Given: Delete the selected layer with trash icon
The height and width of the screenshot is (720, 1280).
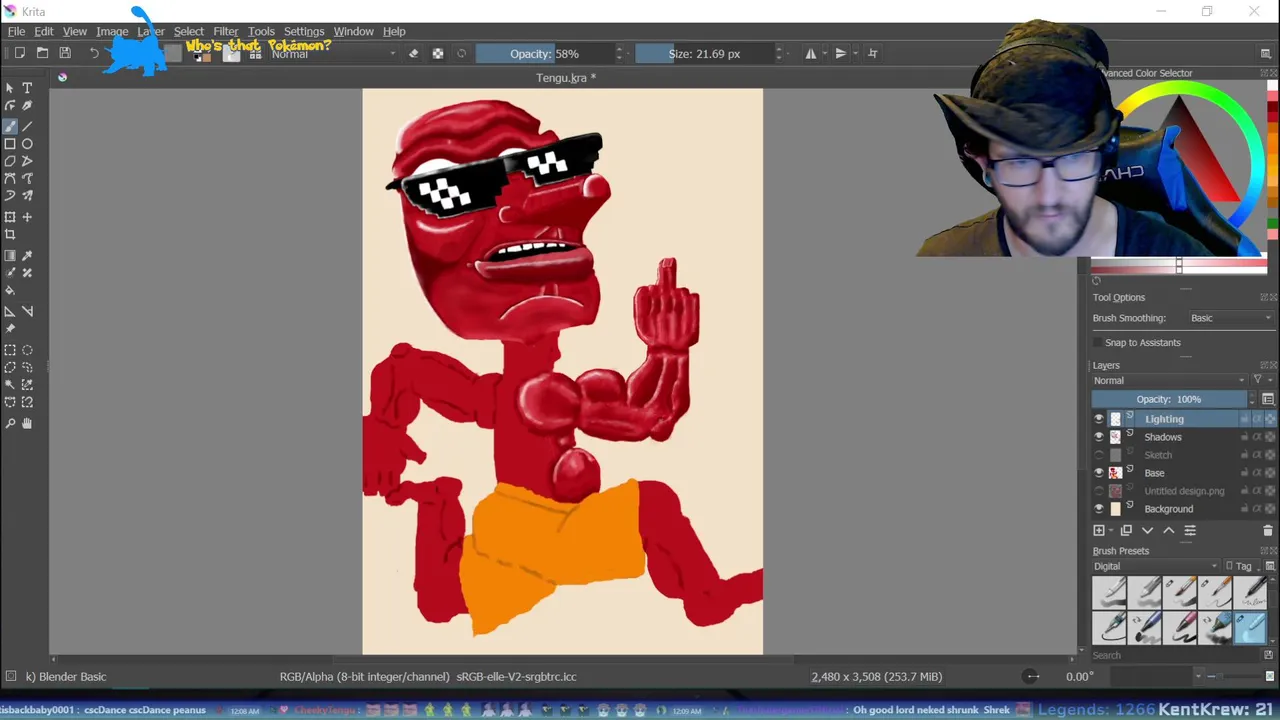Looking at the screenshot, I should (x=1268, y=531).
